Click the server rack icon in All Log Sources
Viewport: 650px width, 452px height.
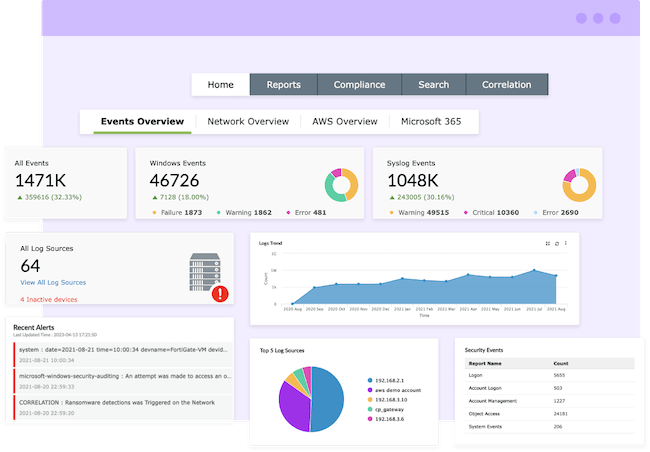point(203,271)
